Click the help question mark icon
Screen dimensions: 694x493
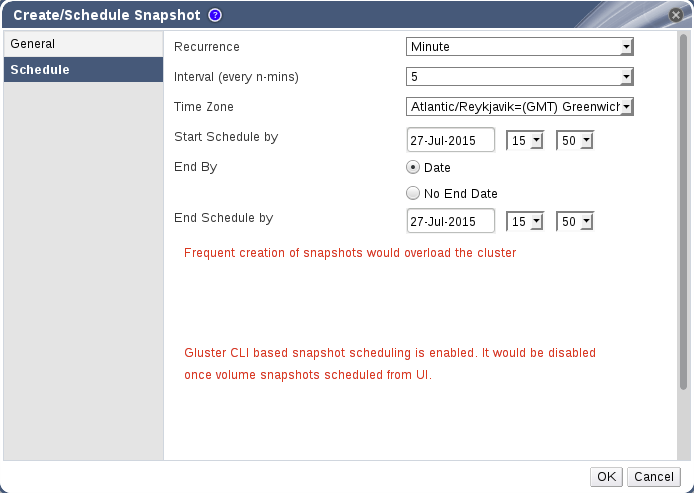pos(215,15)
